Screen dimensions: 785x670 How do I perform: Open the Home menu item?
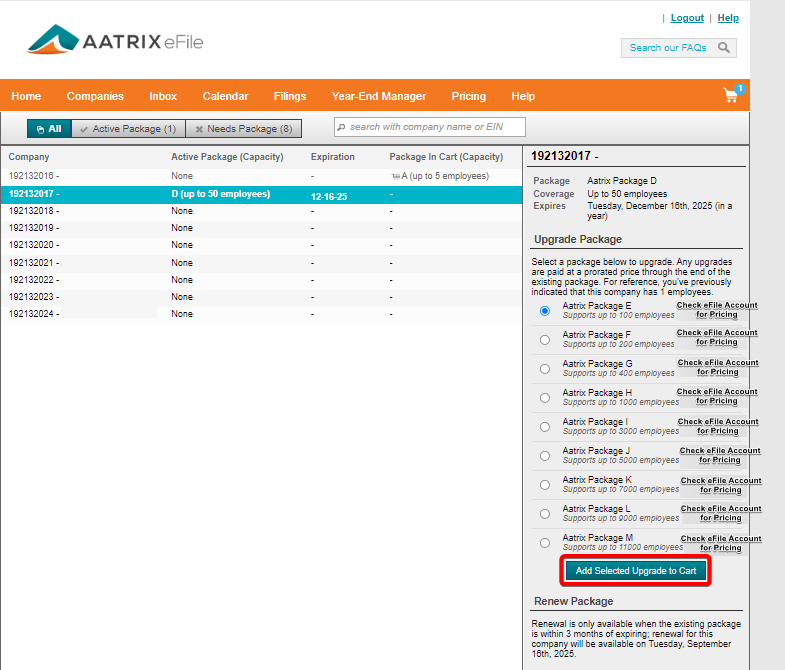tap(26, 96)
